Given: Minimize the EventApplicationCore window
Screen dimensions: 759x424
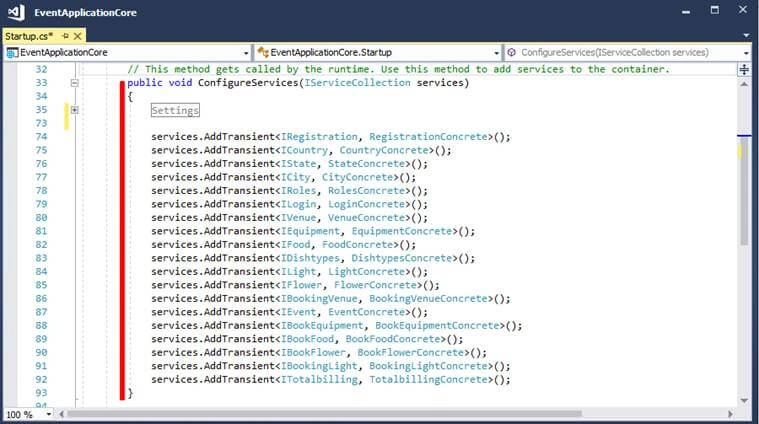Looking at the screenshot, I should (686, 11).
